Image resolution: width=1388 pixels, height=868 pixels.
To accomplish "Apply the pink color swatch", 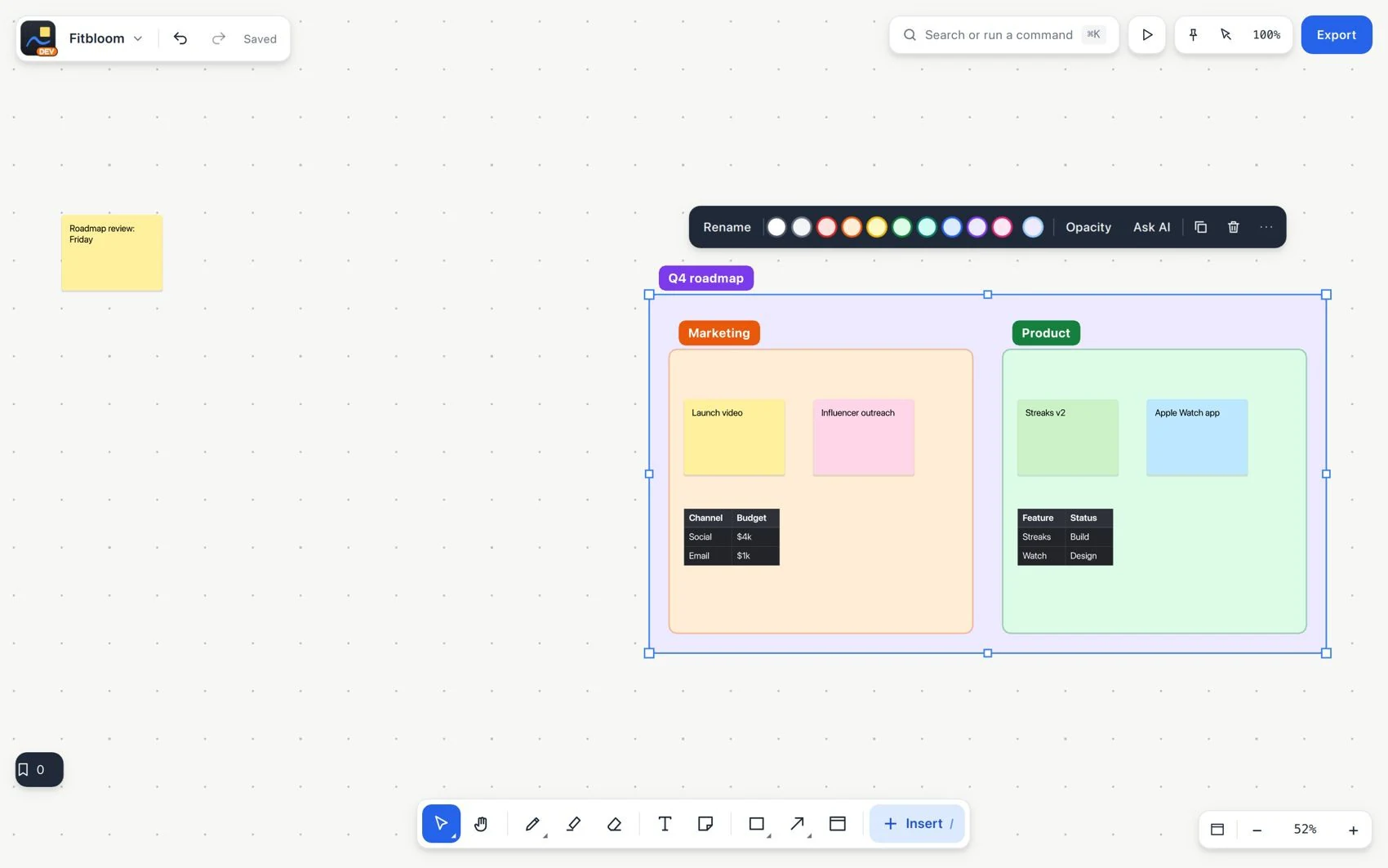I will [x=1002, y=227].
